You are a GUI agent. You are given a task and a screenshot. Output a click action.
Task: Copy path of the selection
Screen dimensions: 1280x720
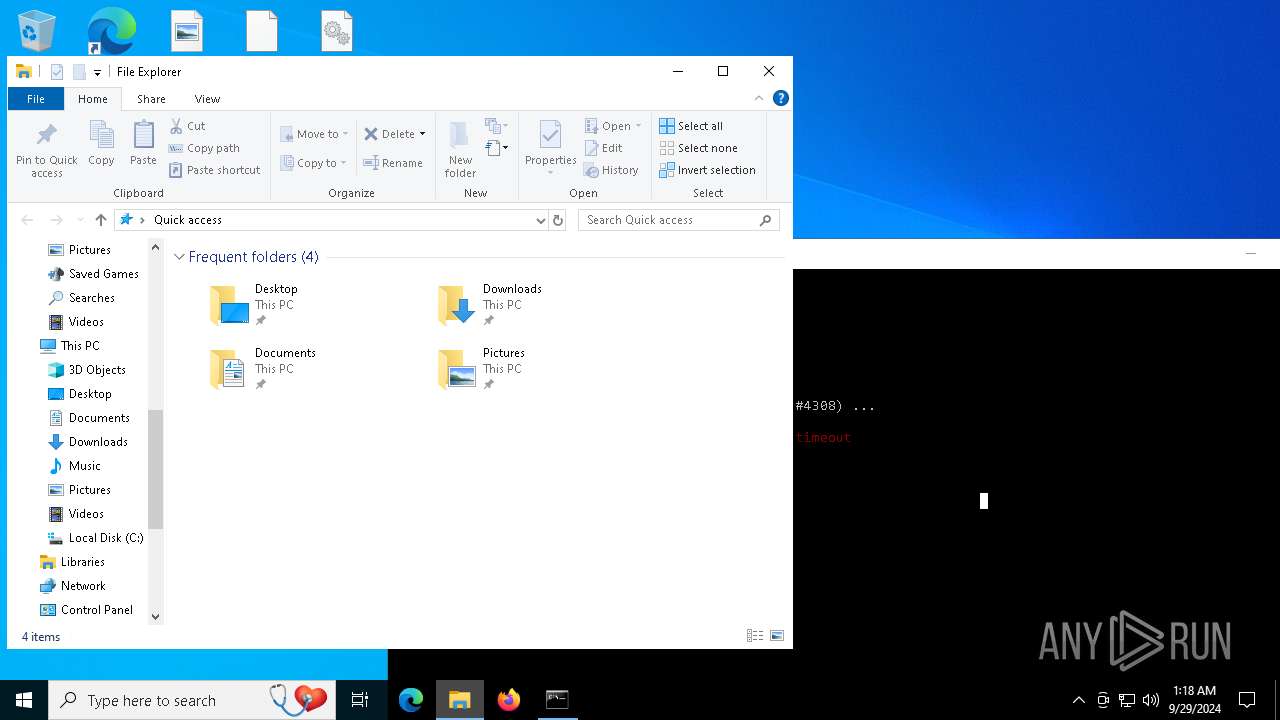(204, 148)
